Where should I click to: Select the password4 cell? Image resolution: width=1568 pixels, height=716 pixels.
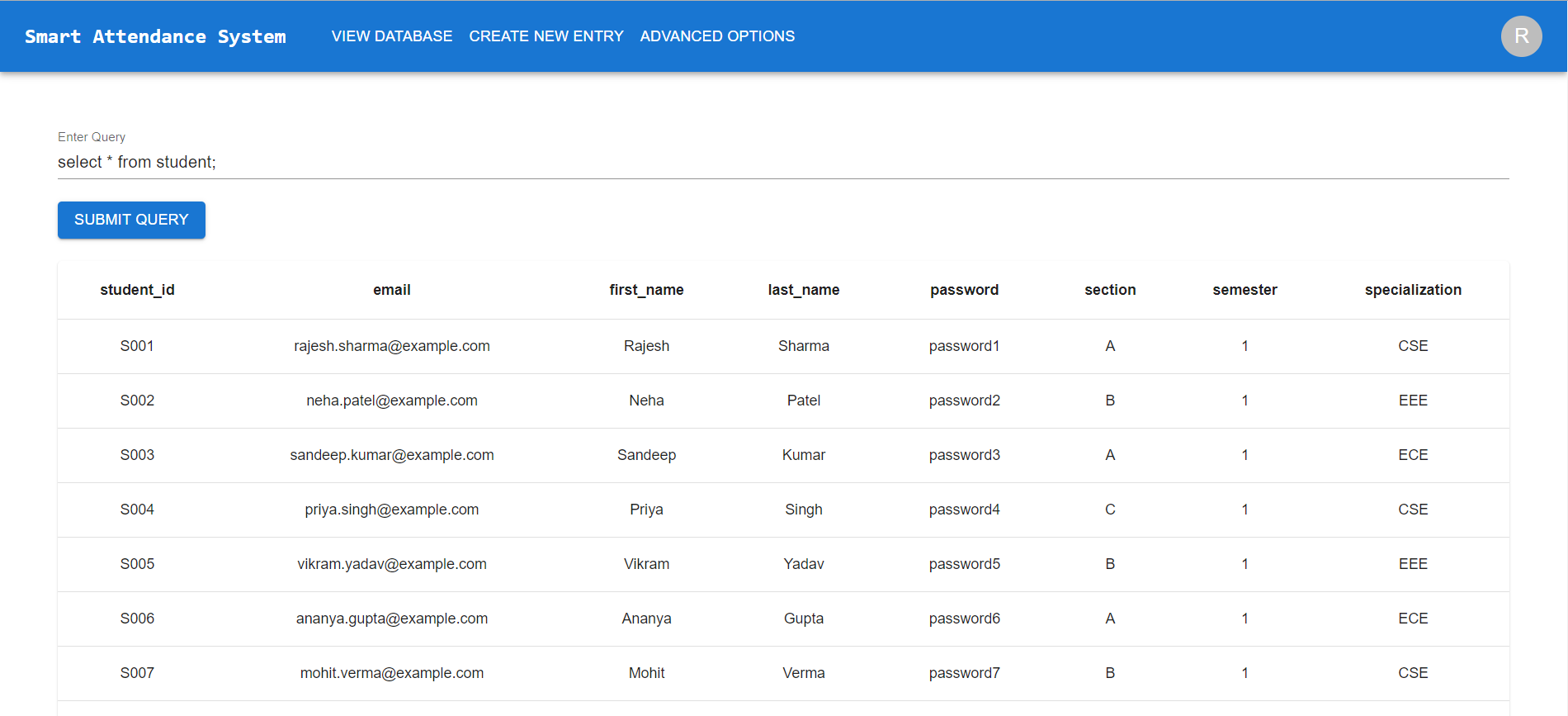click(x=964, y=510)
